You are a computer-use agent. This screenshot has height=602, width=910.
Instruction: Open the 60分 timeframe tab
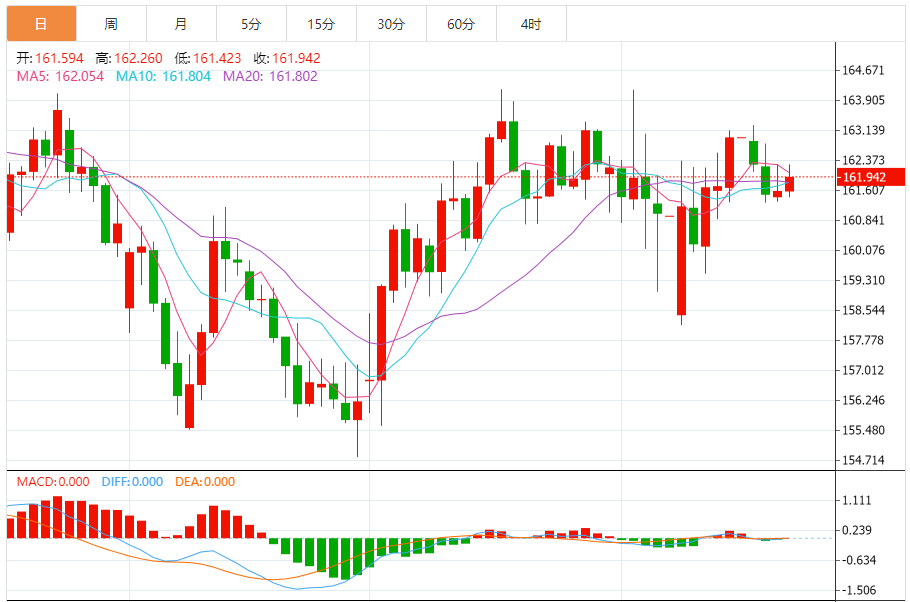(461, 24)
